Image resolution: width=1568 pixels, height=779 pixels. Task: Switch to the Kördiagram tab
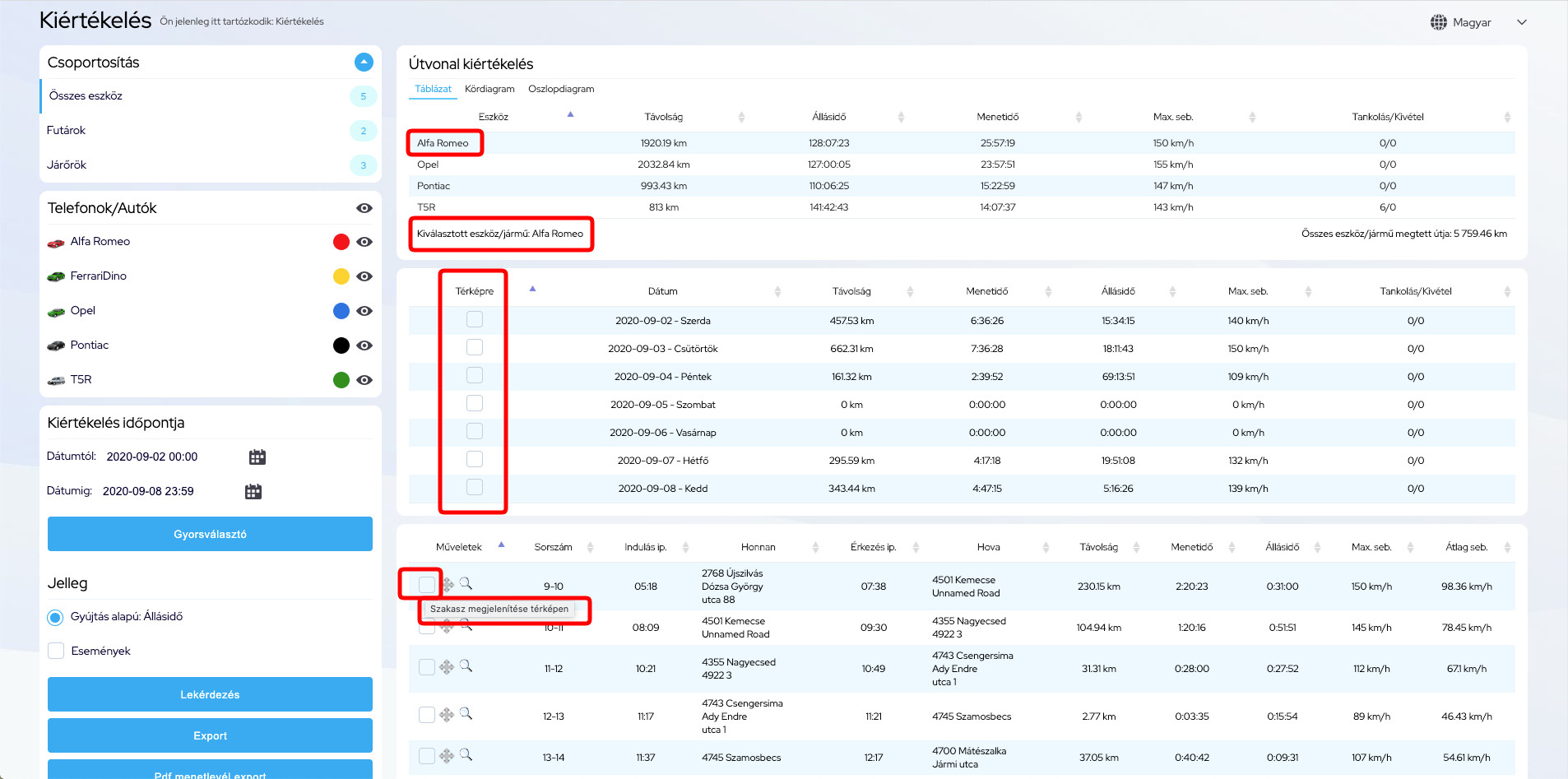(x=489, y=89)
